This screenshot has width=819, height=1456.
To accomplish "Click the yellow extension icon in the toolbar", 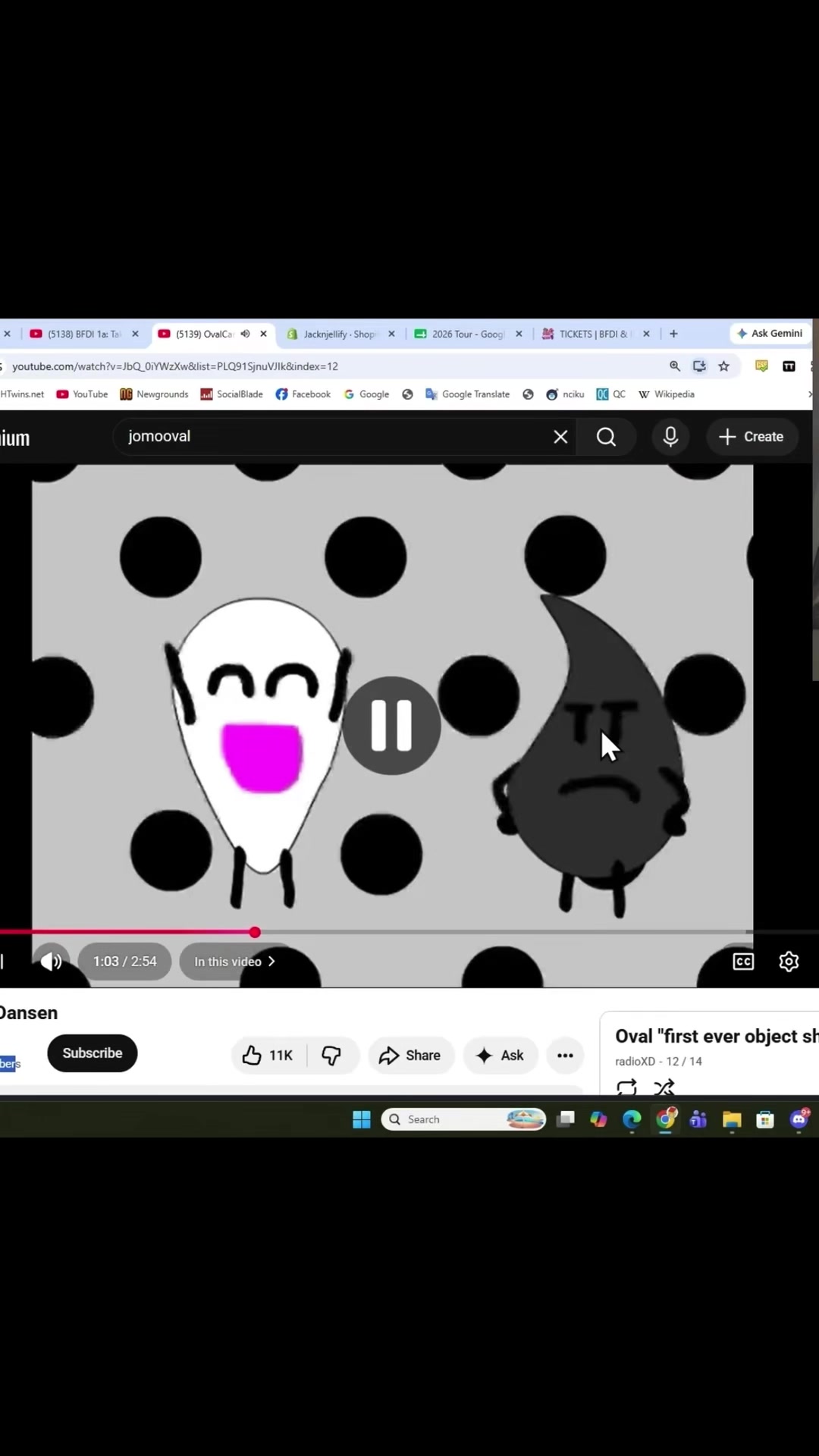I will point(761,366).
